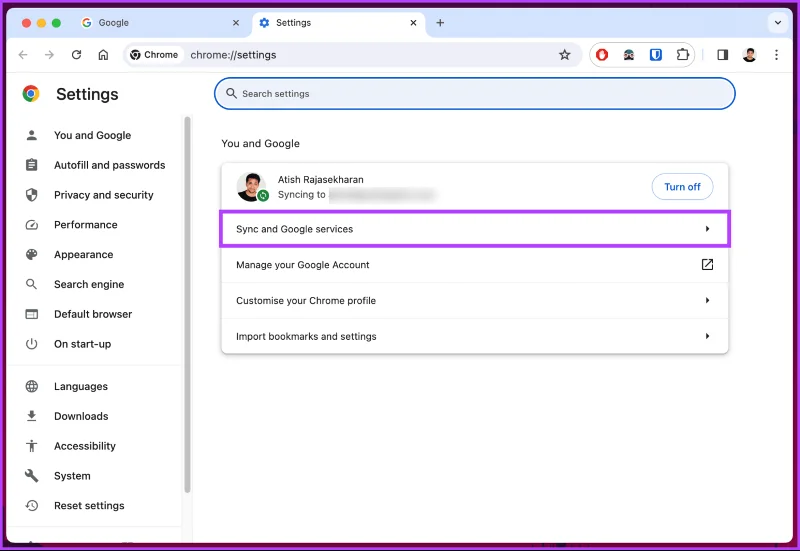Viewport: 800px width, 551px height.
Task: Expand Import bookmarks and settings
Action: [474, 336]
